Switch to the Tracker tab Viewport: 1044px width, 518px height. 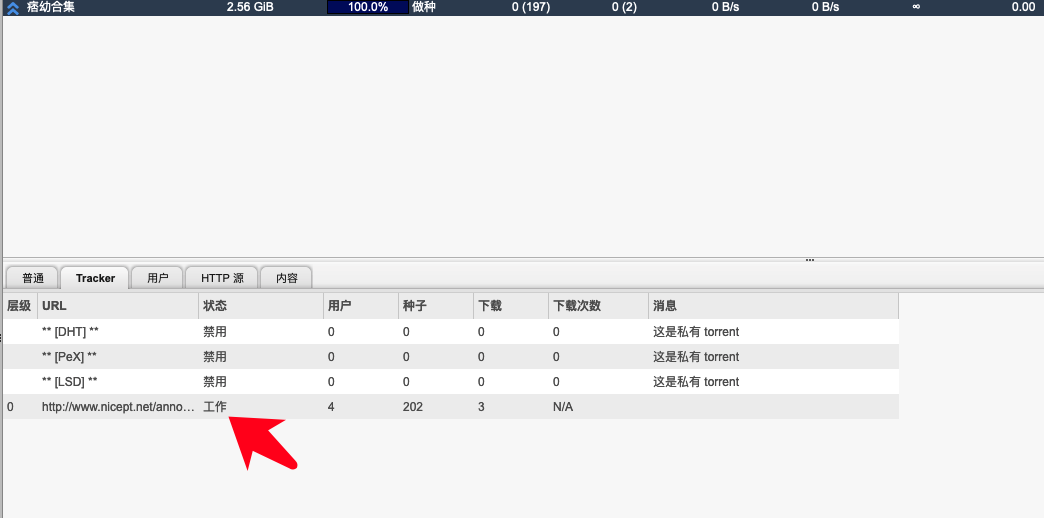(x=95, y=278)
